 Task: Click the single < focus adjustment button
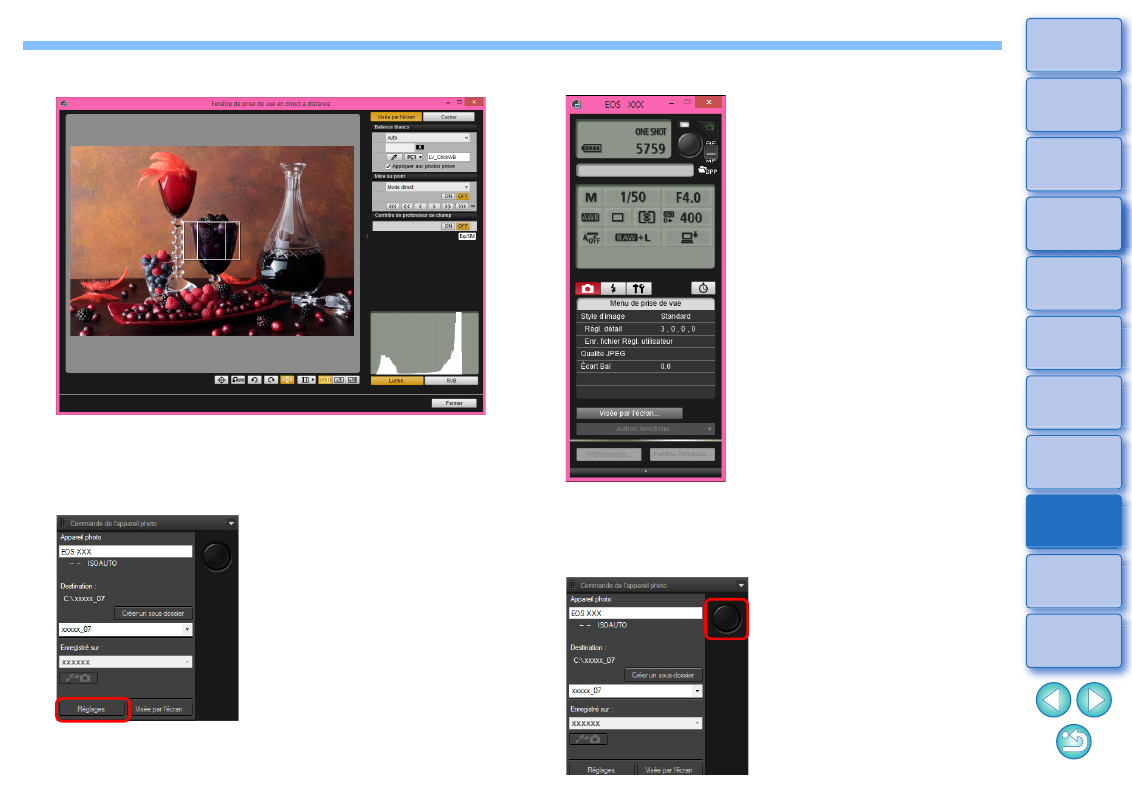420,206
